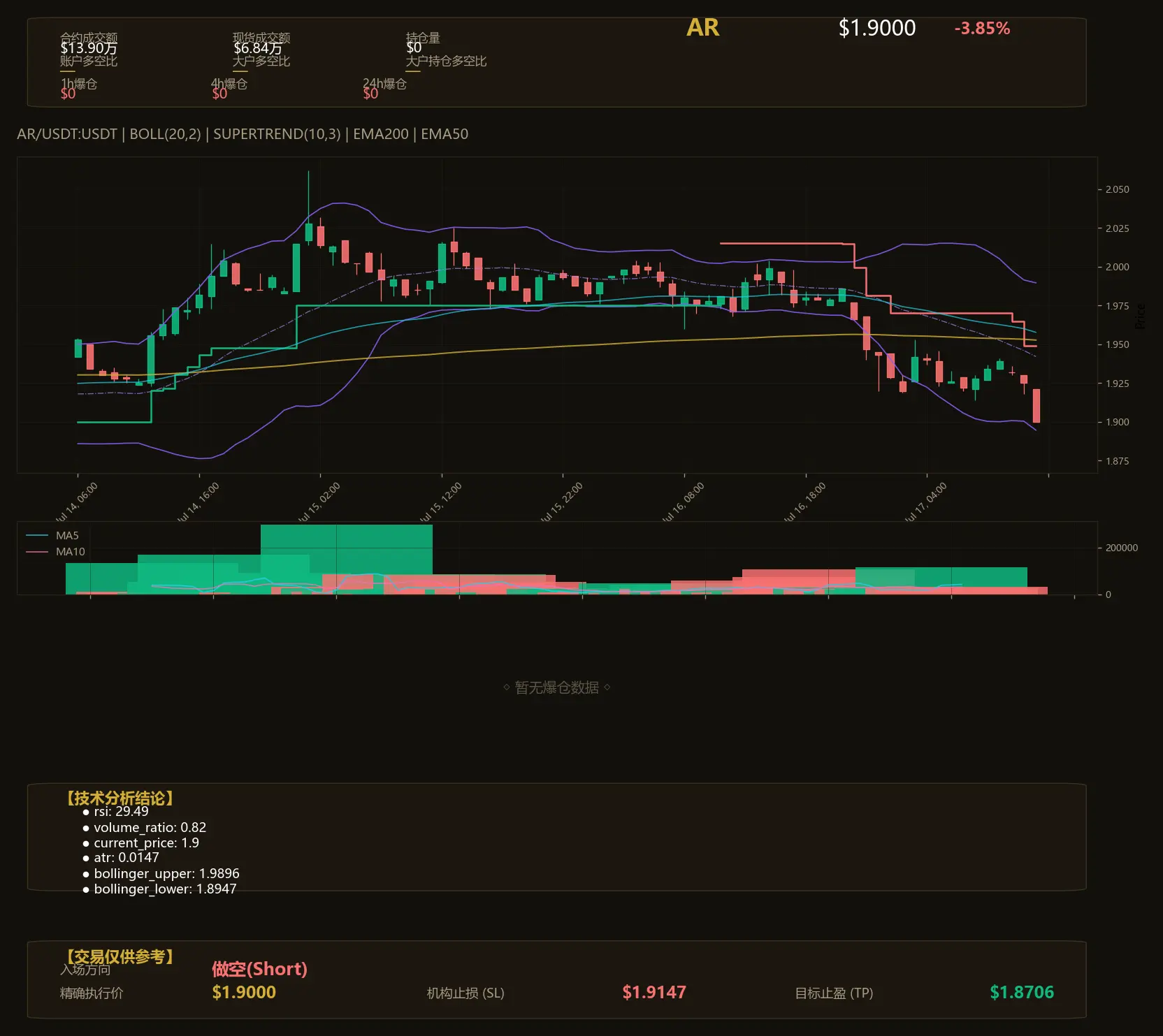Viewport: 1163px width, 1036px height.
Task: Click the 1.875 price axis label
Action: click(1117, 461)
